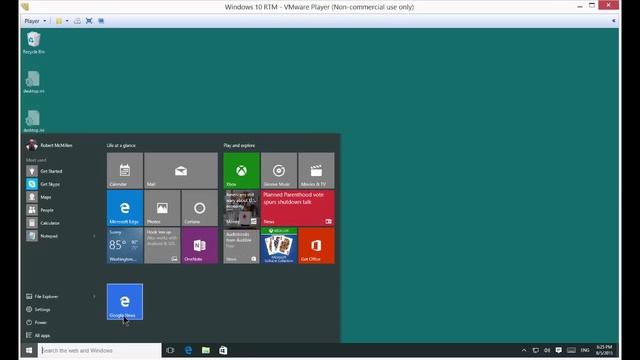This screenshot has height=360, width=640.
Task: Select the Recycle Bin desktop icon
Action: click(33, 43)
